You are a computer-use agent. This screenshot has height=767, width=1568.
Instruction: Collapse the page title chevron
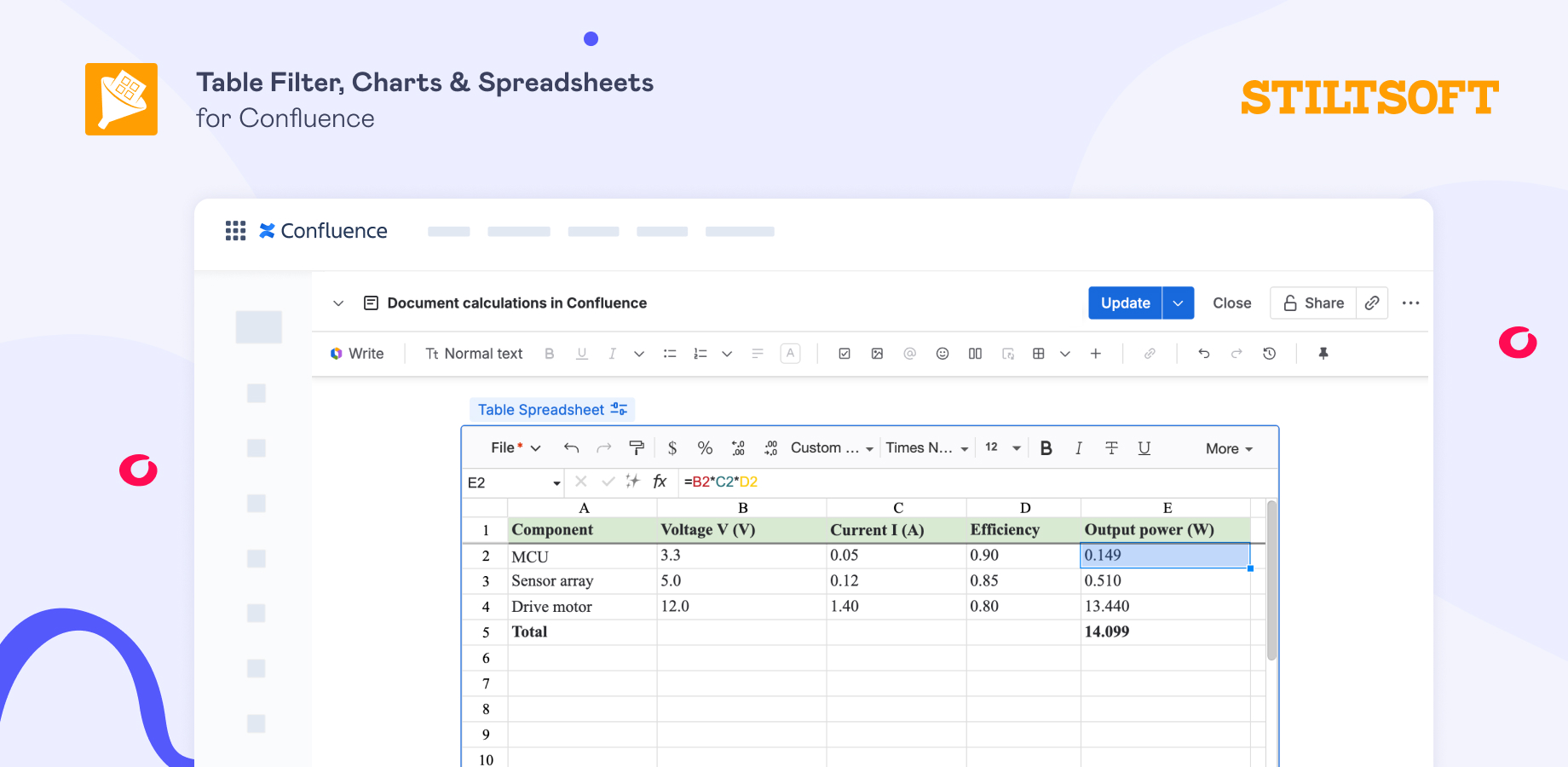tap(338, 303)
